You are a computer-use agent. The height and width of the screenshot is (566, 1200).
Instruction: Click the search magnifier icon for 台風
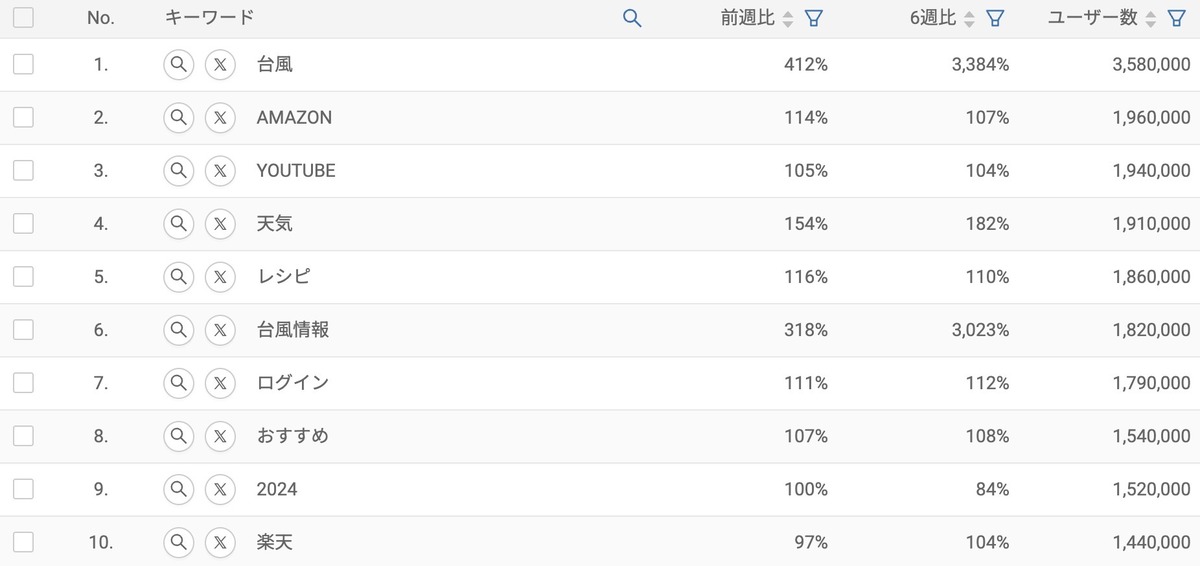[x=178, y=64]
